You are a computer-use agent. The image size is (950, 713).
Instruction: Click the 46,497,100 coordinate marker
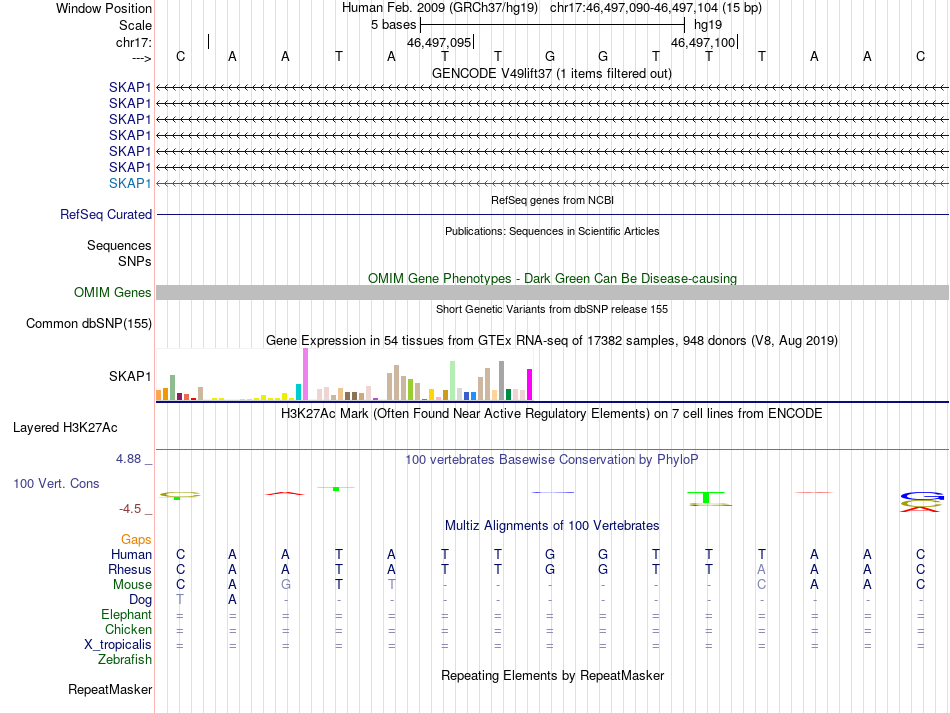point(703,42)
